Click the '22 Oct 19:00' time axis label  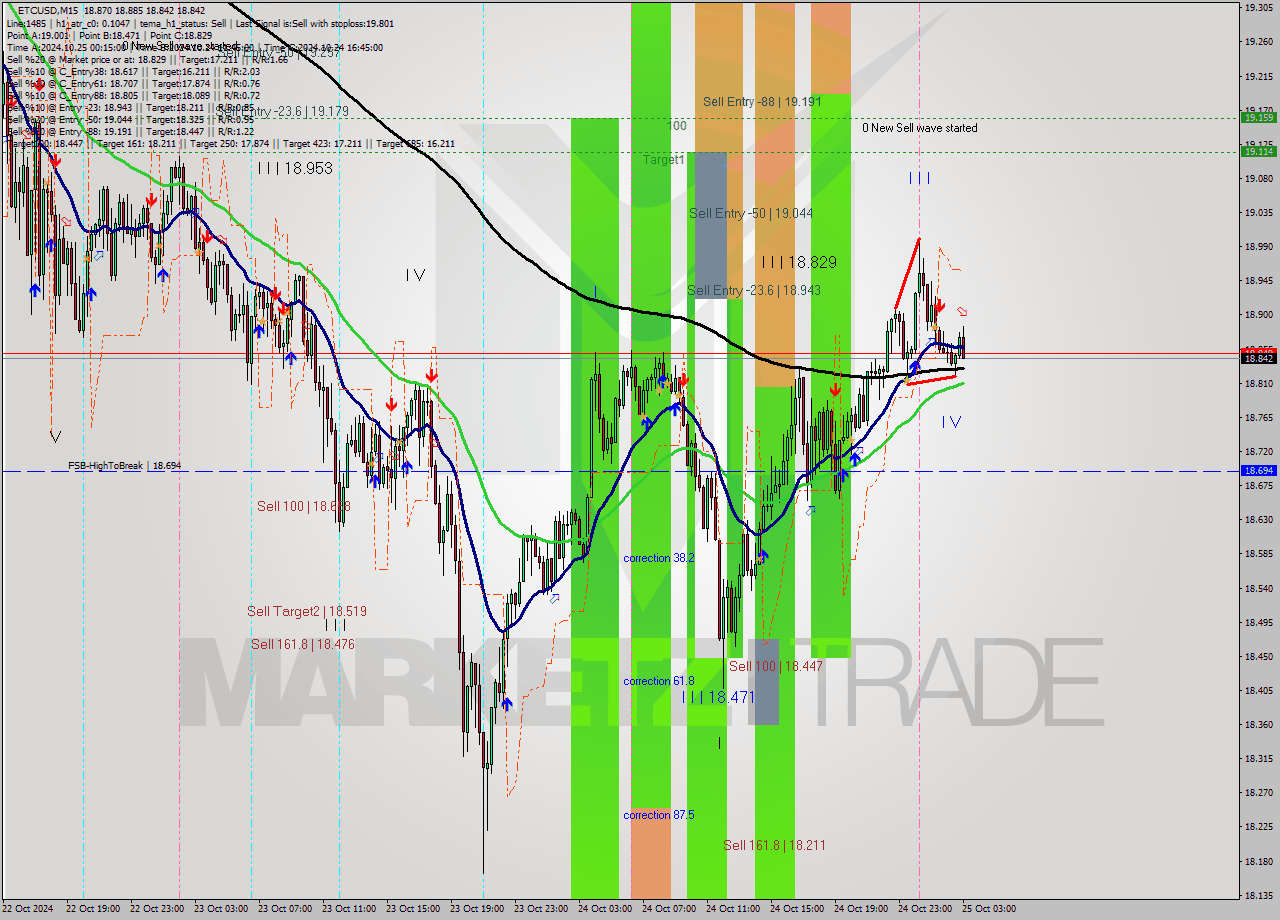(92, 909)
